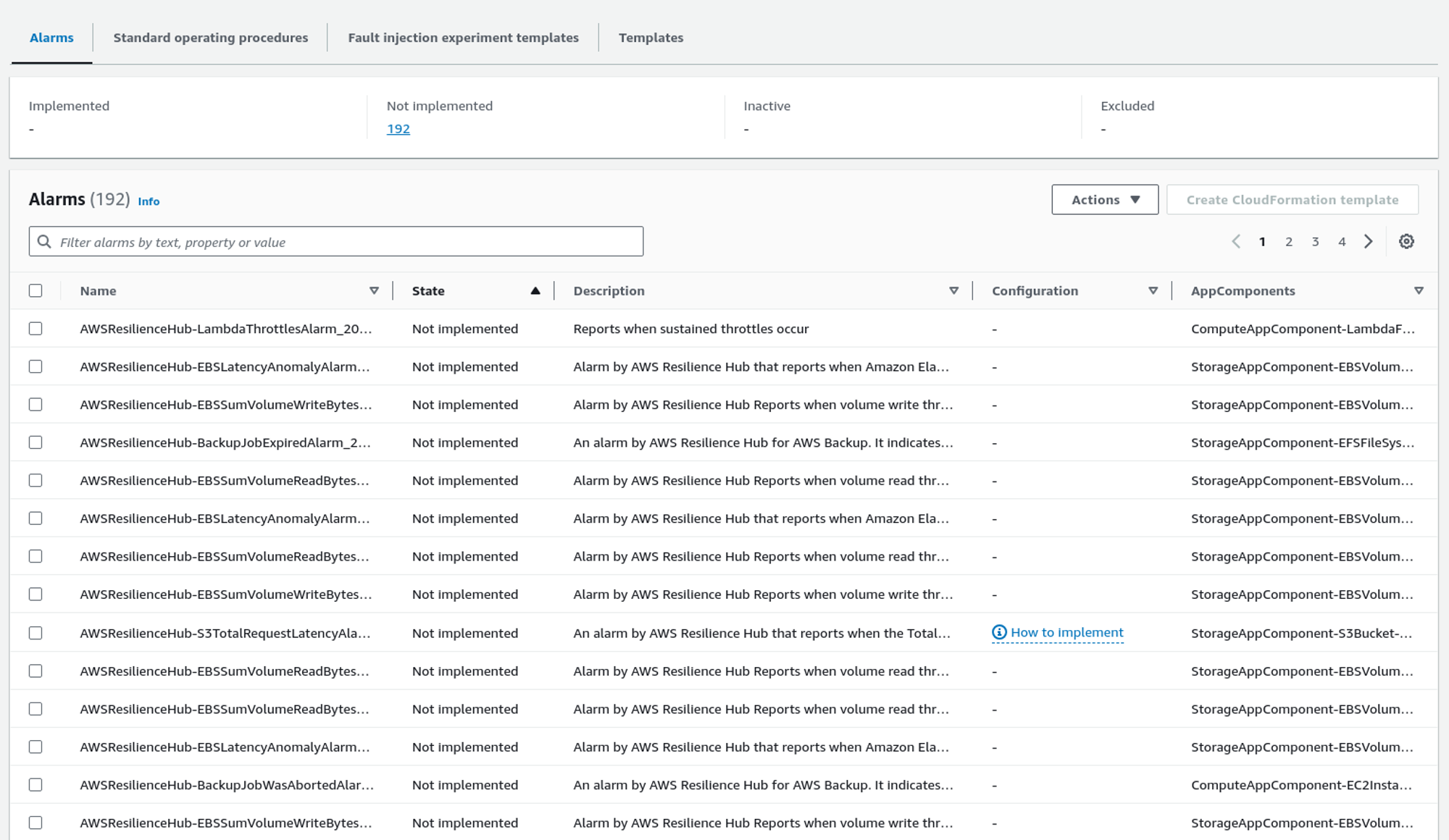
Task: Click the 192 not implemented link
Action: (x=398, y=129)
